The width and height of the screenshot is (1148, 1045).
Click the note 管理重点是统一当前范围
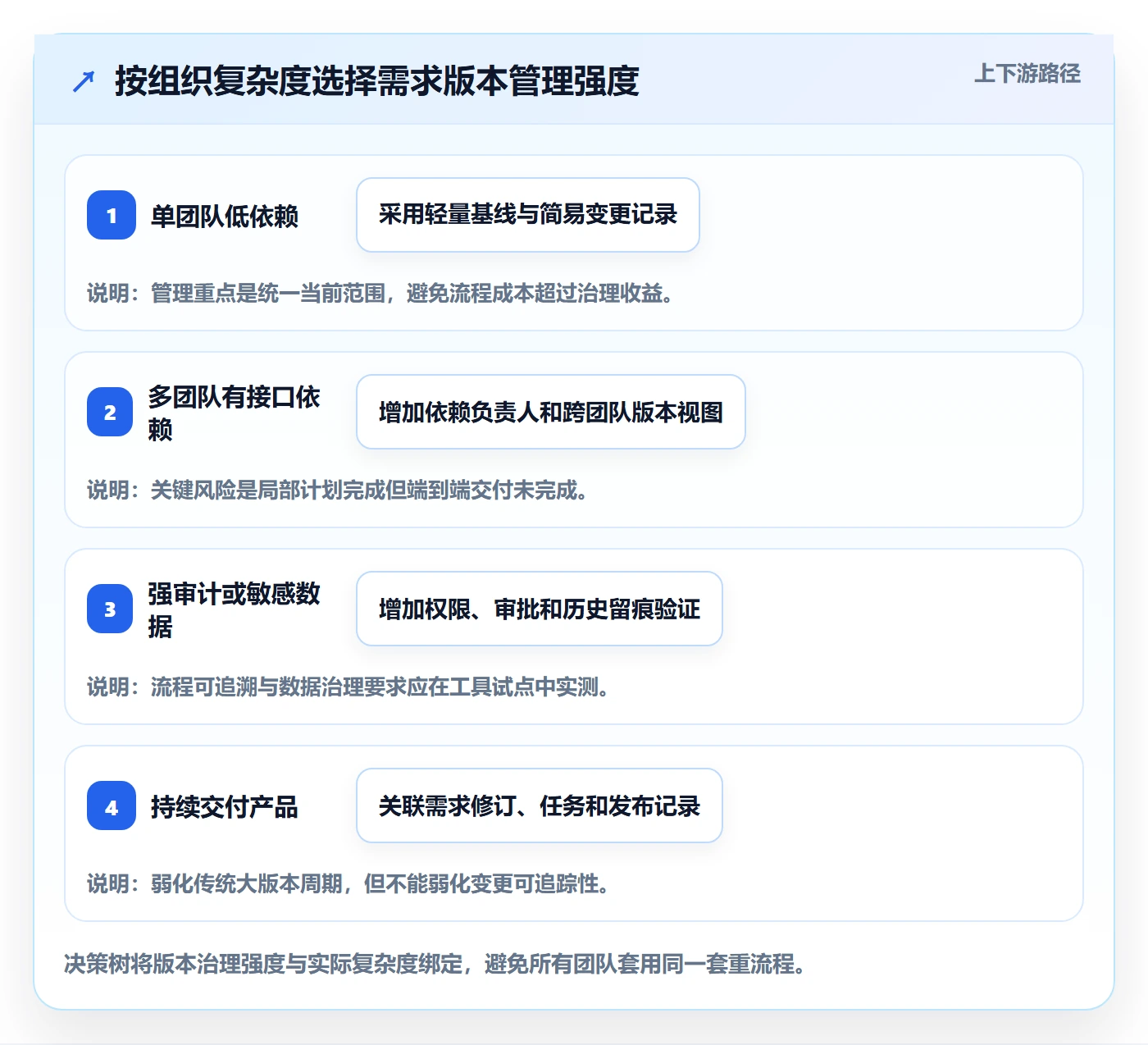(380, 293)
